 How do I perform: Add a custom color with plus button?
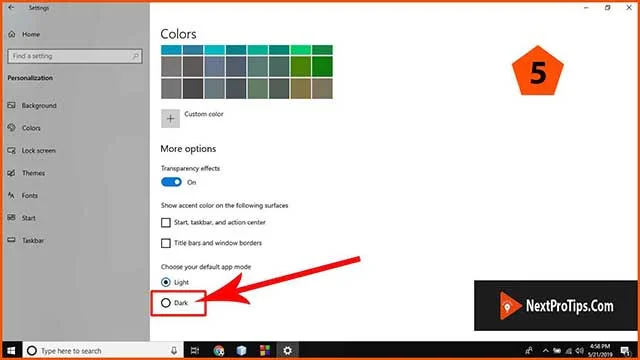[170, 119]
